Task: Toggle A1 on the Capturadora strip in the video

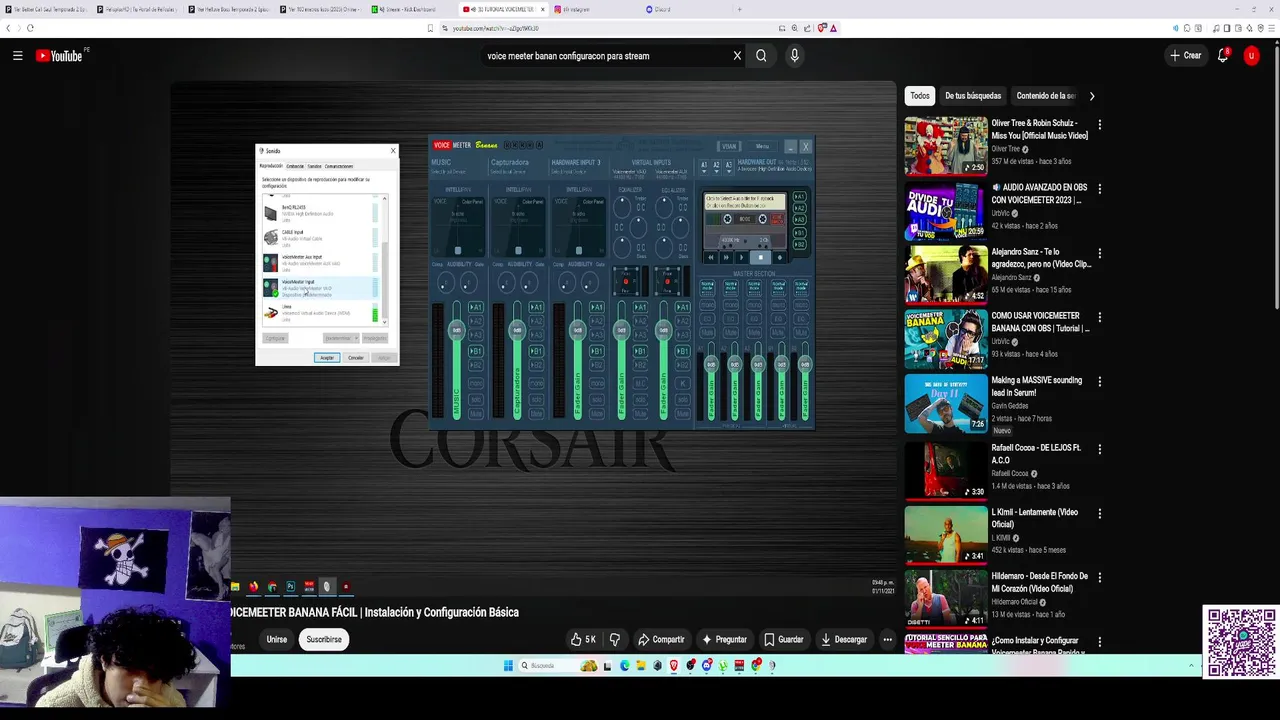Action: coord(536,307)
